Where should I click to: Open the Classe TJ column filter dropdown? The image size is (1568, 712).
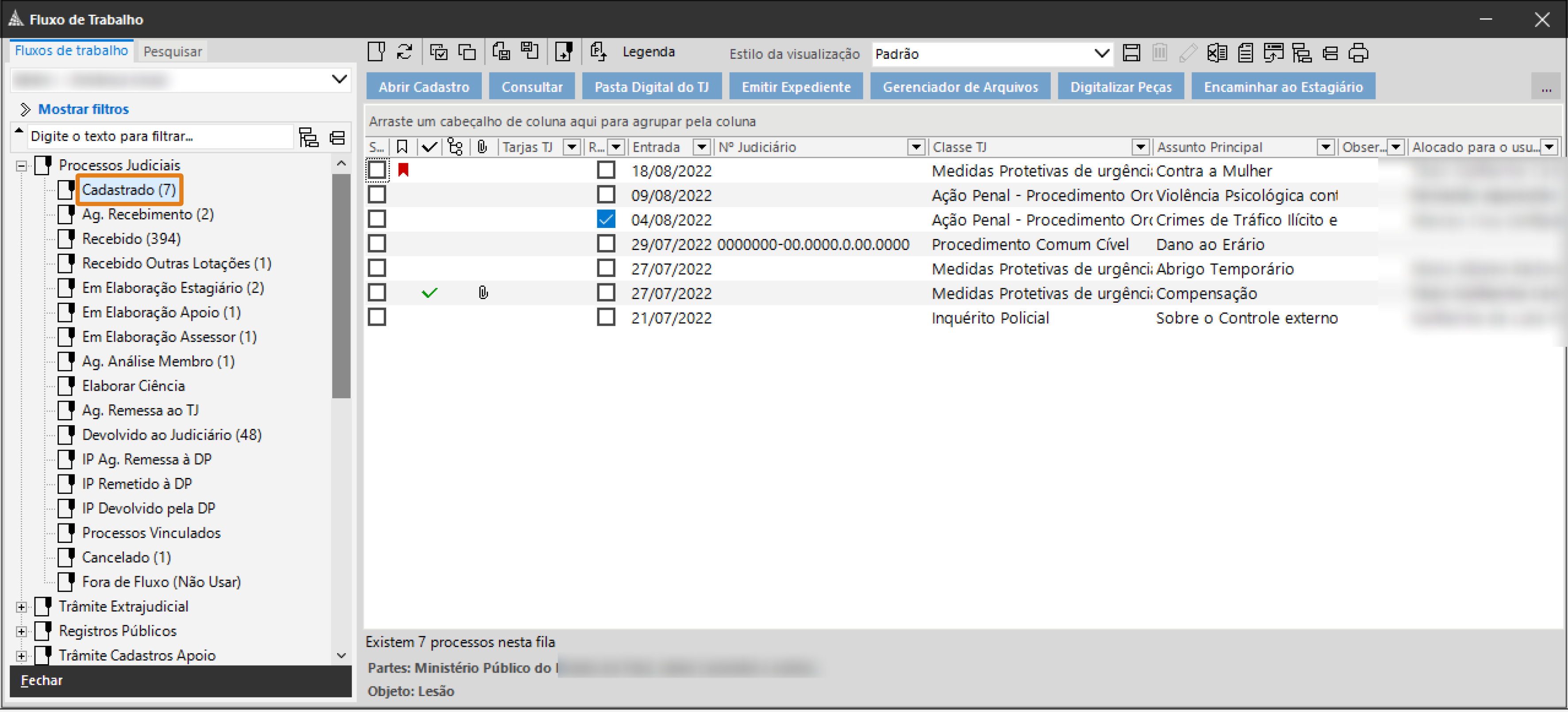pyautogui.click(x=1140, y=147)
